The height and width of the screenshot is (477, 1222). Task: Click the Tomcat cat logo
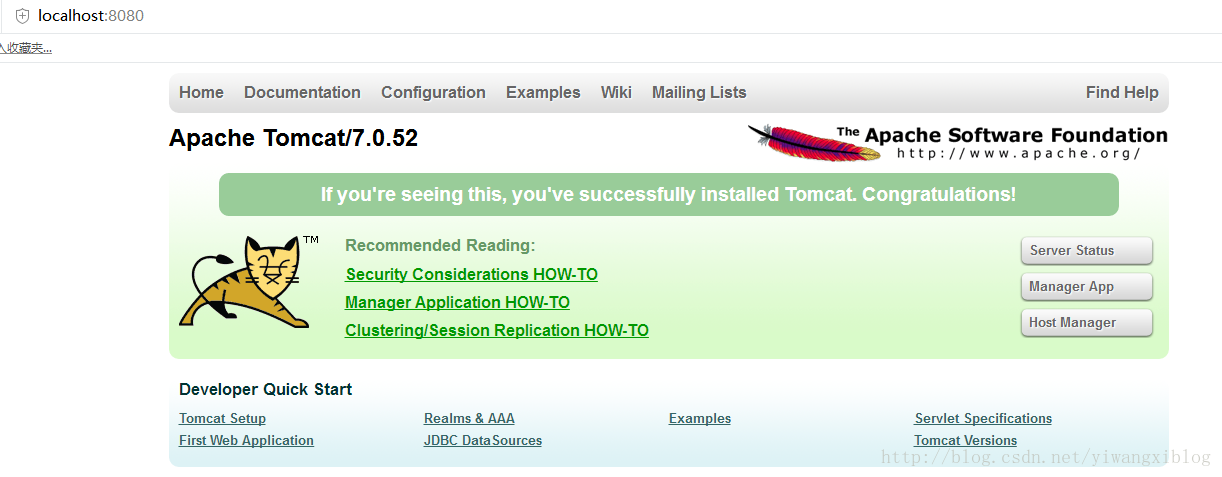247,281
